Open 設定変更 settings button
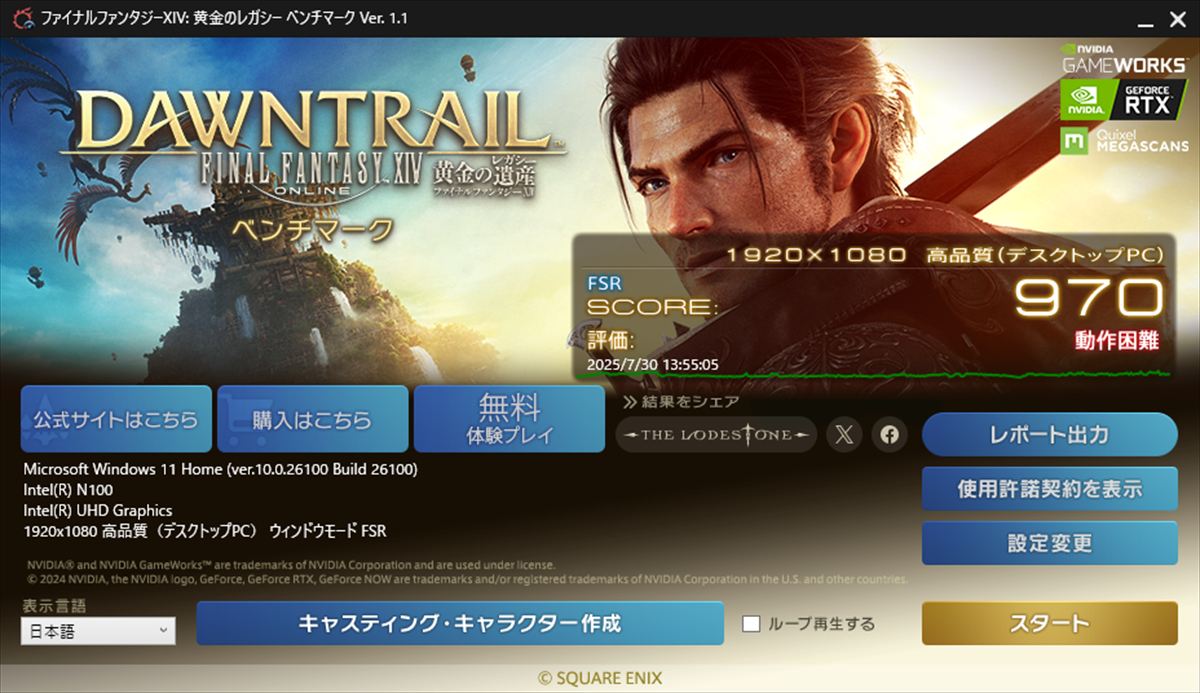1200x693 pixels. [x=1049, y=543]
